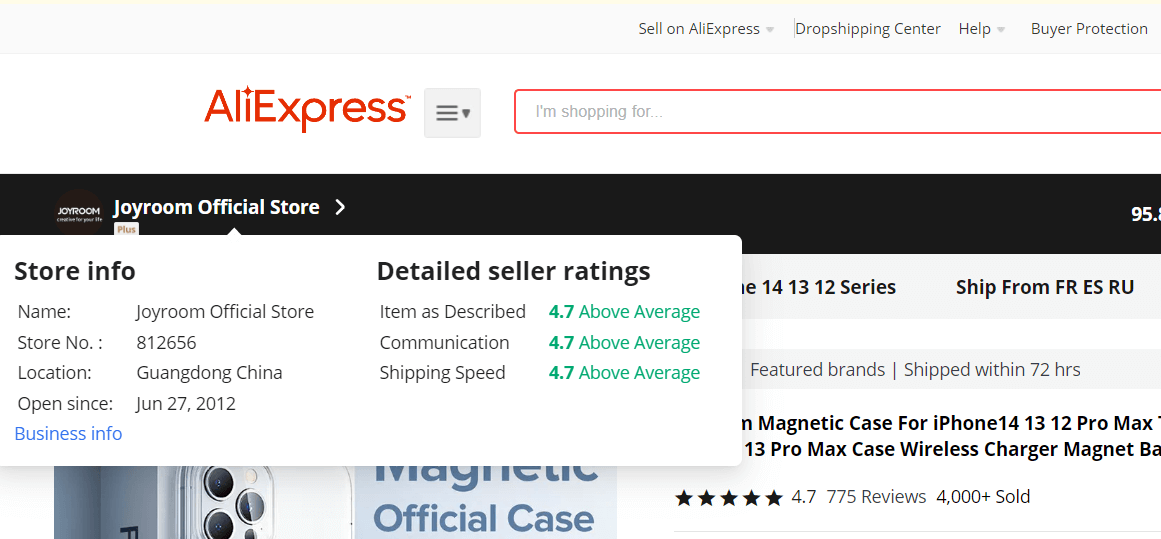1161x539 pixels.
Task: Click the Business info link
Action: pyautogui.click(x=68, y=433)
